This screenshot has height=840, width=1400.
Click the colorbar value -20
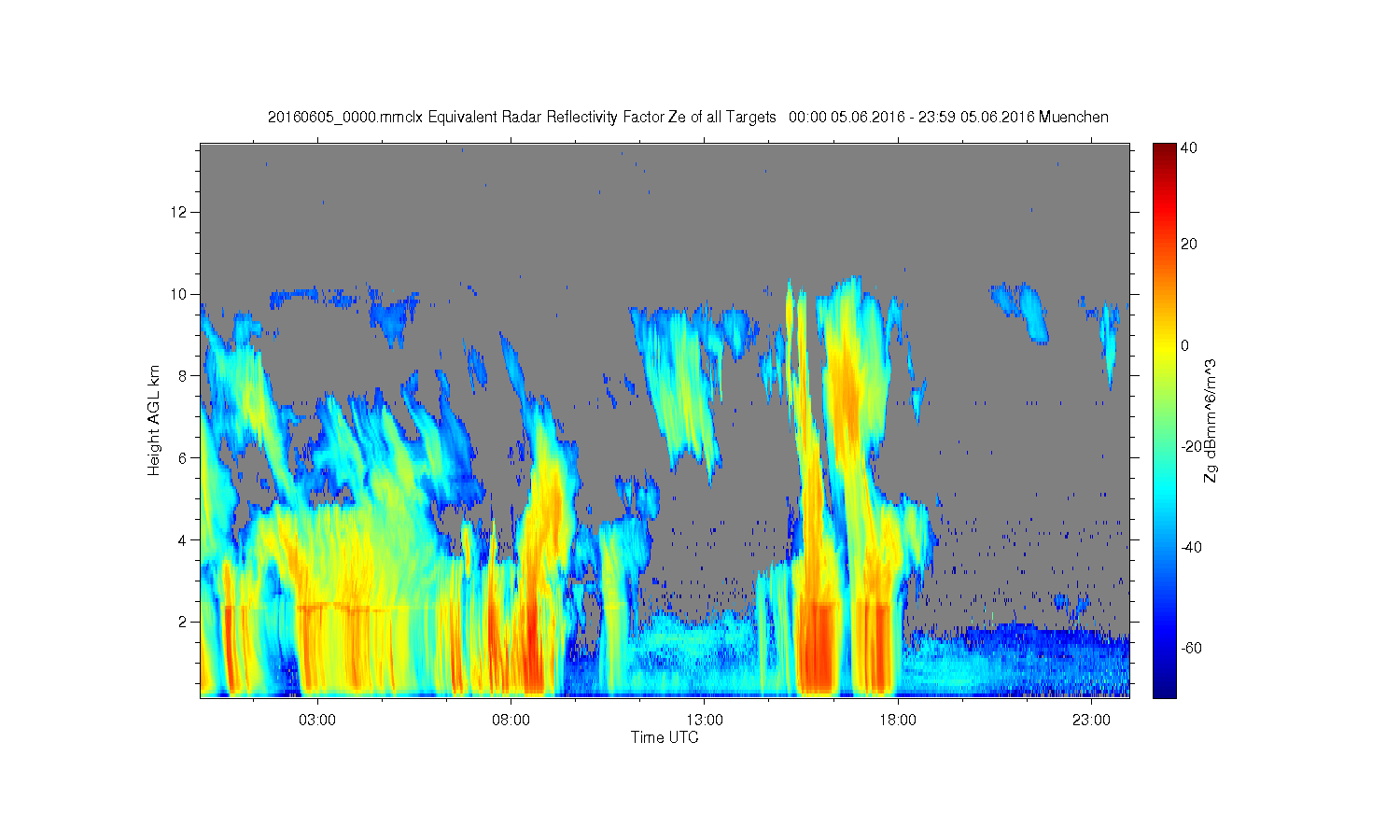click(1192, 446)
